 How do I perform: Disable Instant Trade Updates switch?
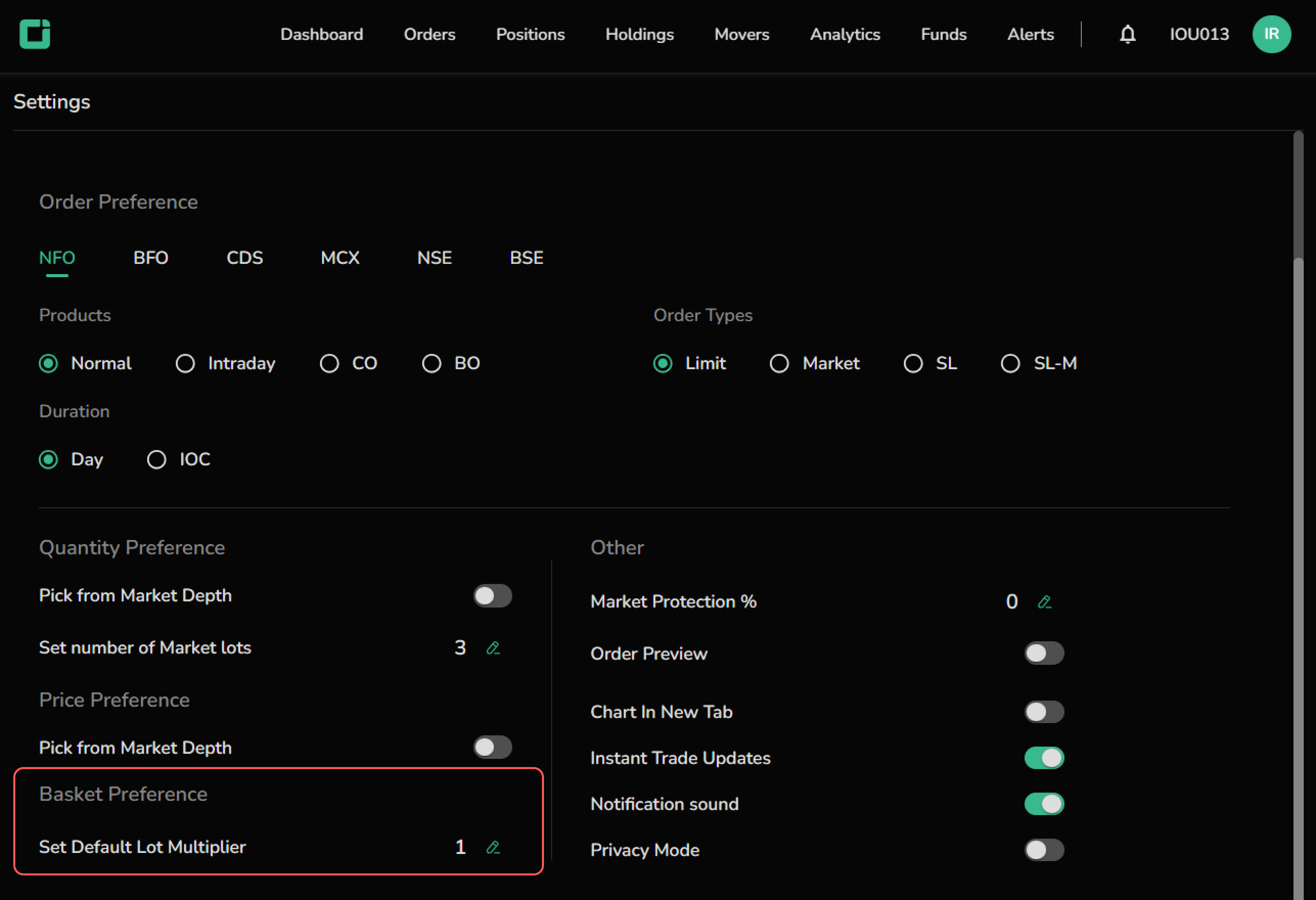coord(1043,758)
